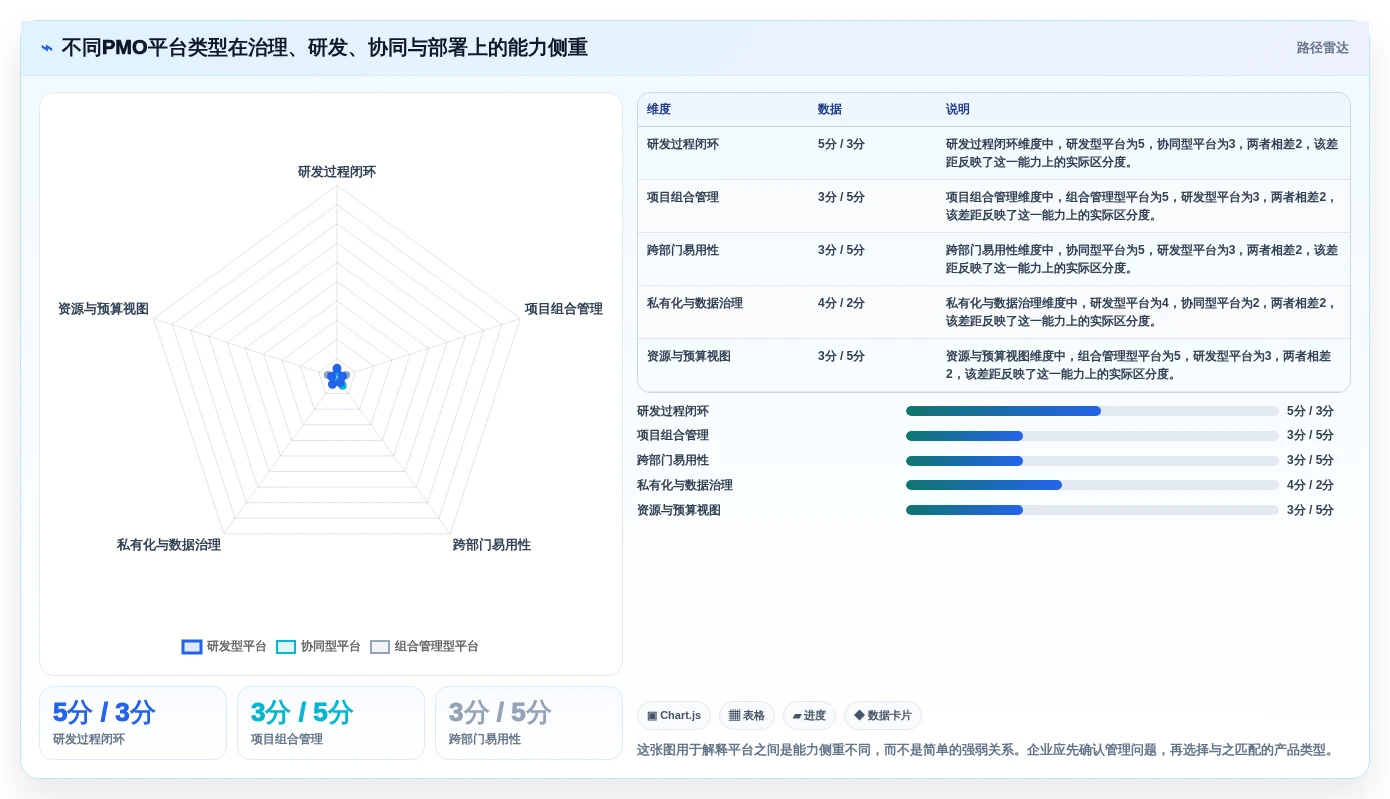Click the 研发过程闭环 table row name
Screen dimensions: 1390x799
coord(683,144)
